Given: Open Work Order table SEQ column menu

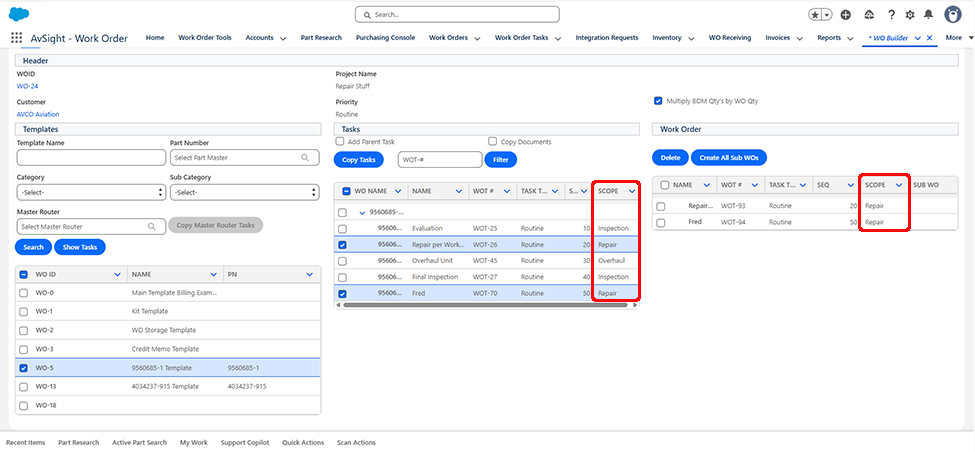Looking at the screenshot, I should click(850, 185).
